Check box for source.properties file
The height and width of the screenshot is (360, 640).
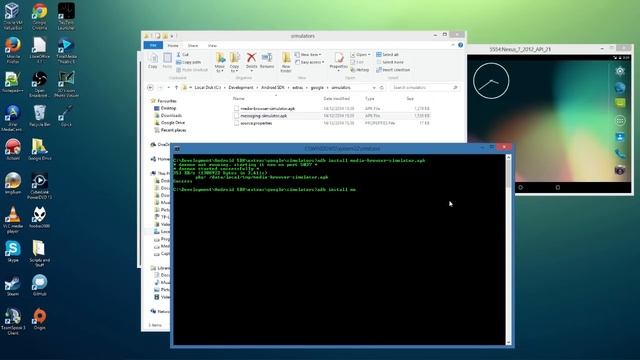[x=236, y=123]
